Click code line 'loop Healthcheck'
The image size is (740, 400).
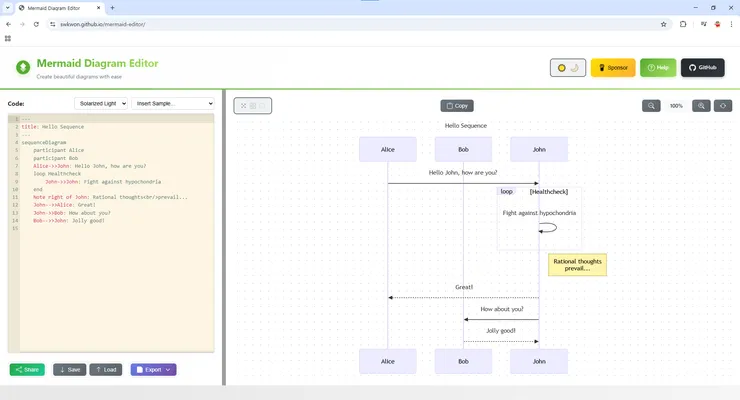point(57,174)
